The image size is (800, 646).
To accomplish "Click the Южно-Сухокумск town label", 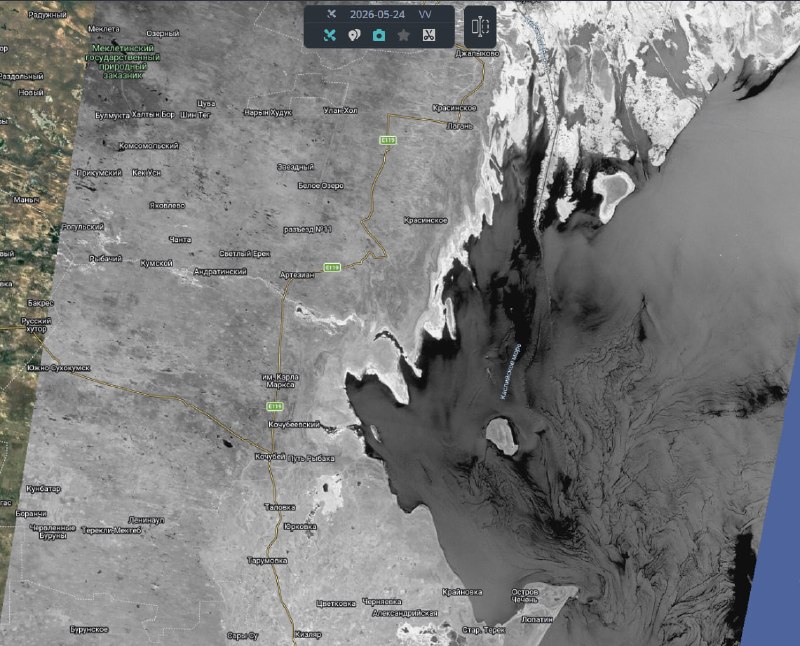I will pos(59,368).
